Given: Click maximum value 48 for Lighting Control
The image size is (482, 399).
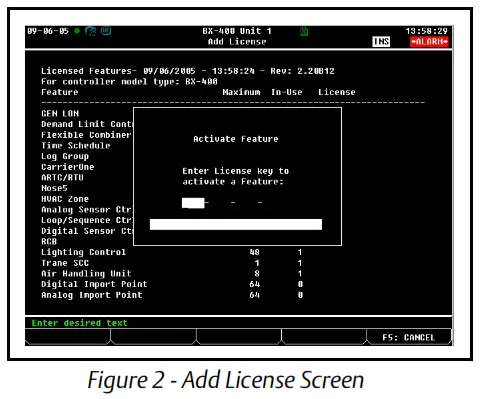Looking at the screenshot, I should 255,252.
